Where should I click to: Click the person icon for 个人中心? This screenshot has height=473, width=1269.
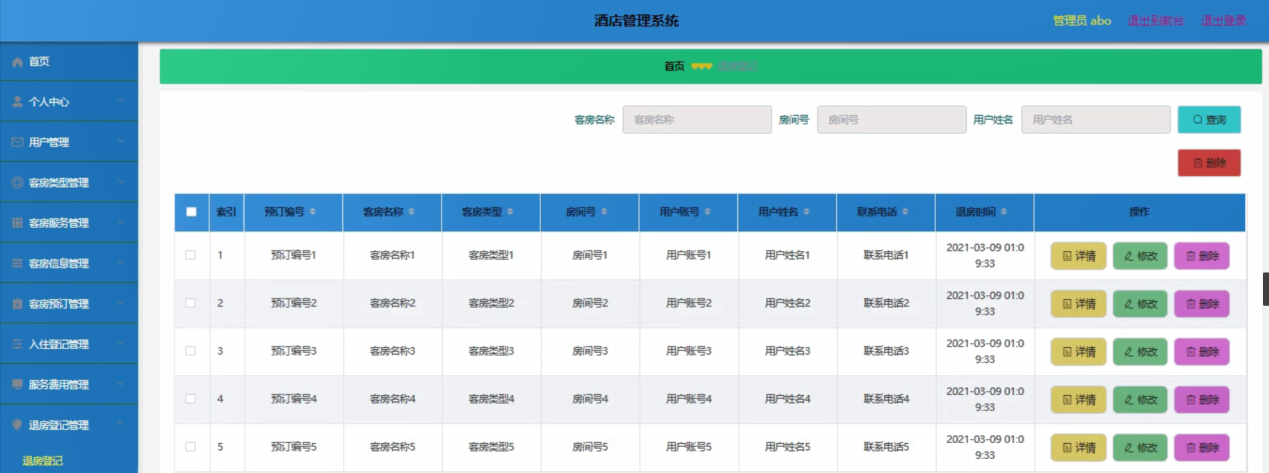point(17,102)
